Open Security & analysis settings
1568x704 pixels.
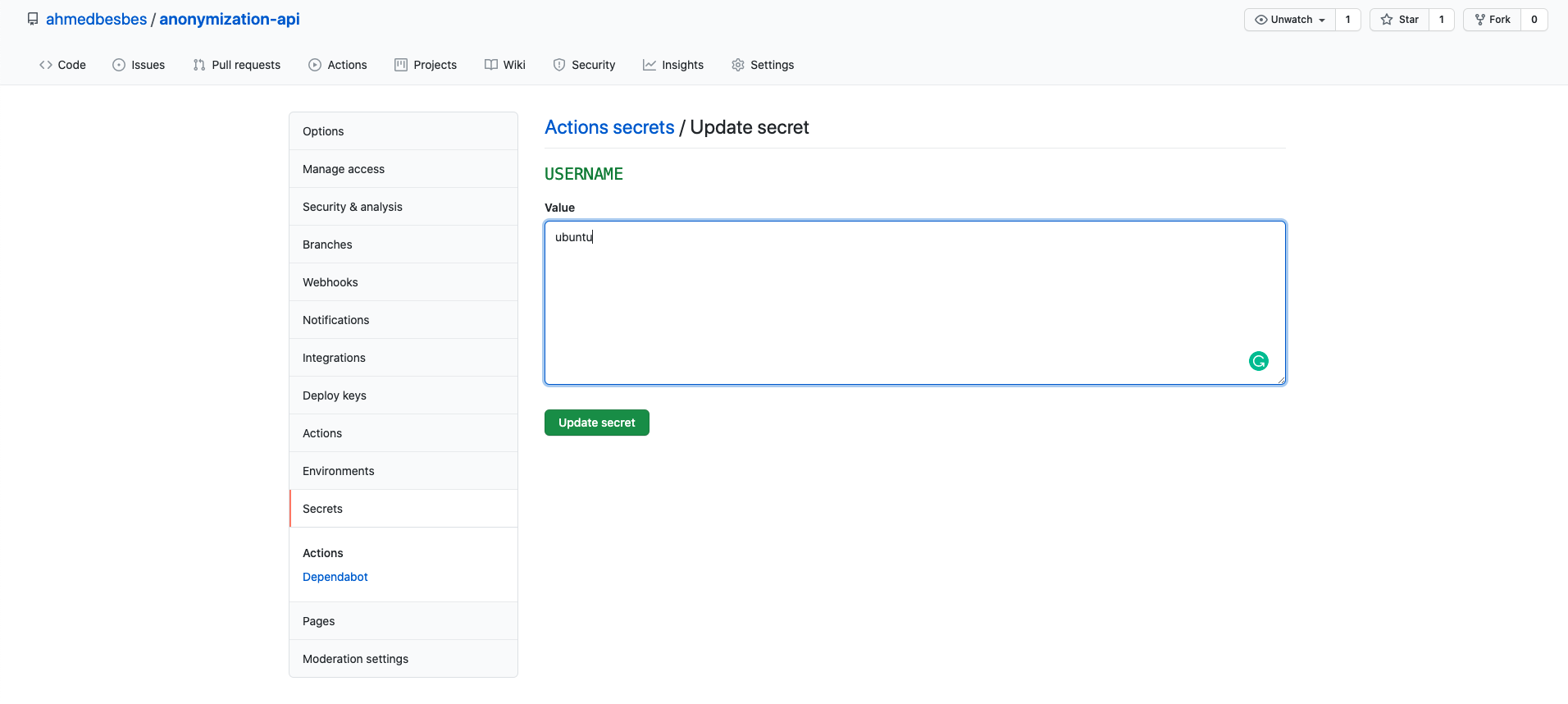403,207
